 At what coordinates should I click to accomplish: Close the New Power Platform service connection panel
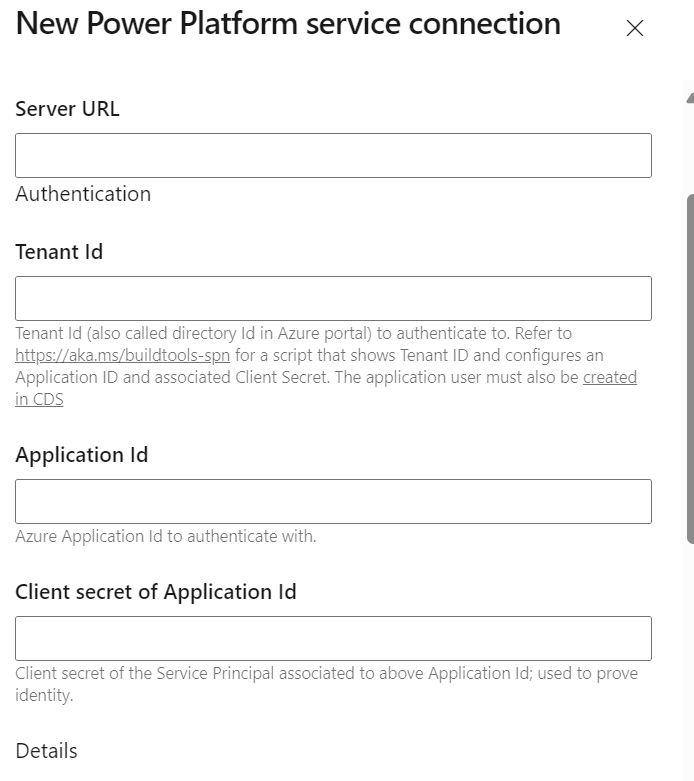[x=634, y=28]
